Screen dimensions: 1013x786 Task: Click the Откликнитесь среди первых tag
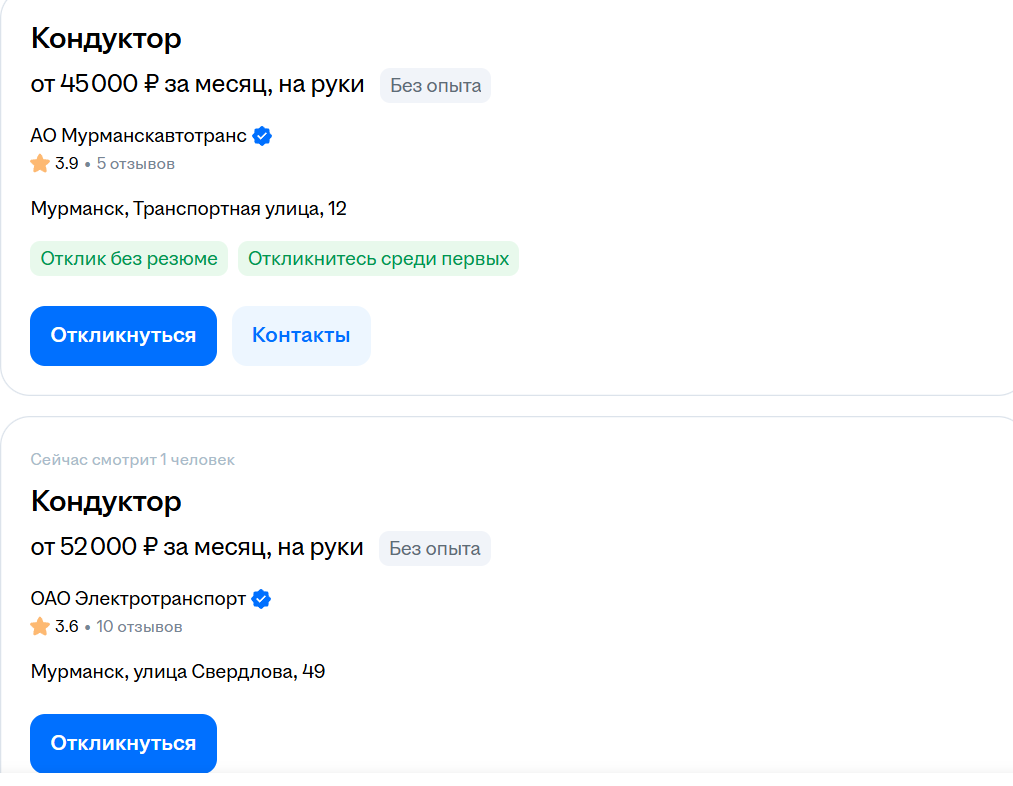pyautogui.click(x=378, y=259)
